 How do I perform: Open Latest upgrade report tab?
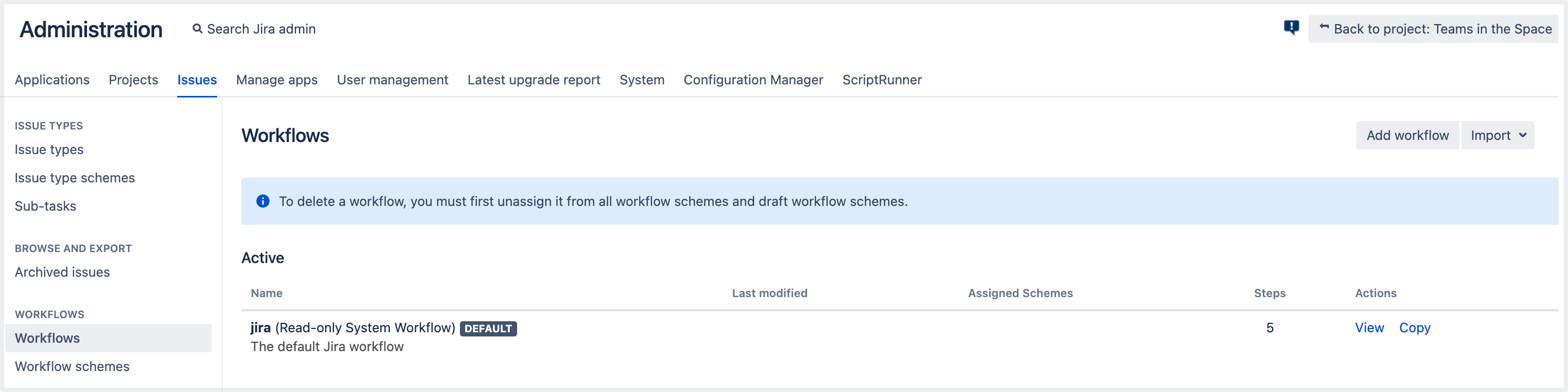(x=533, y=80)
